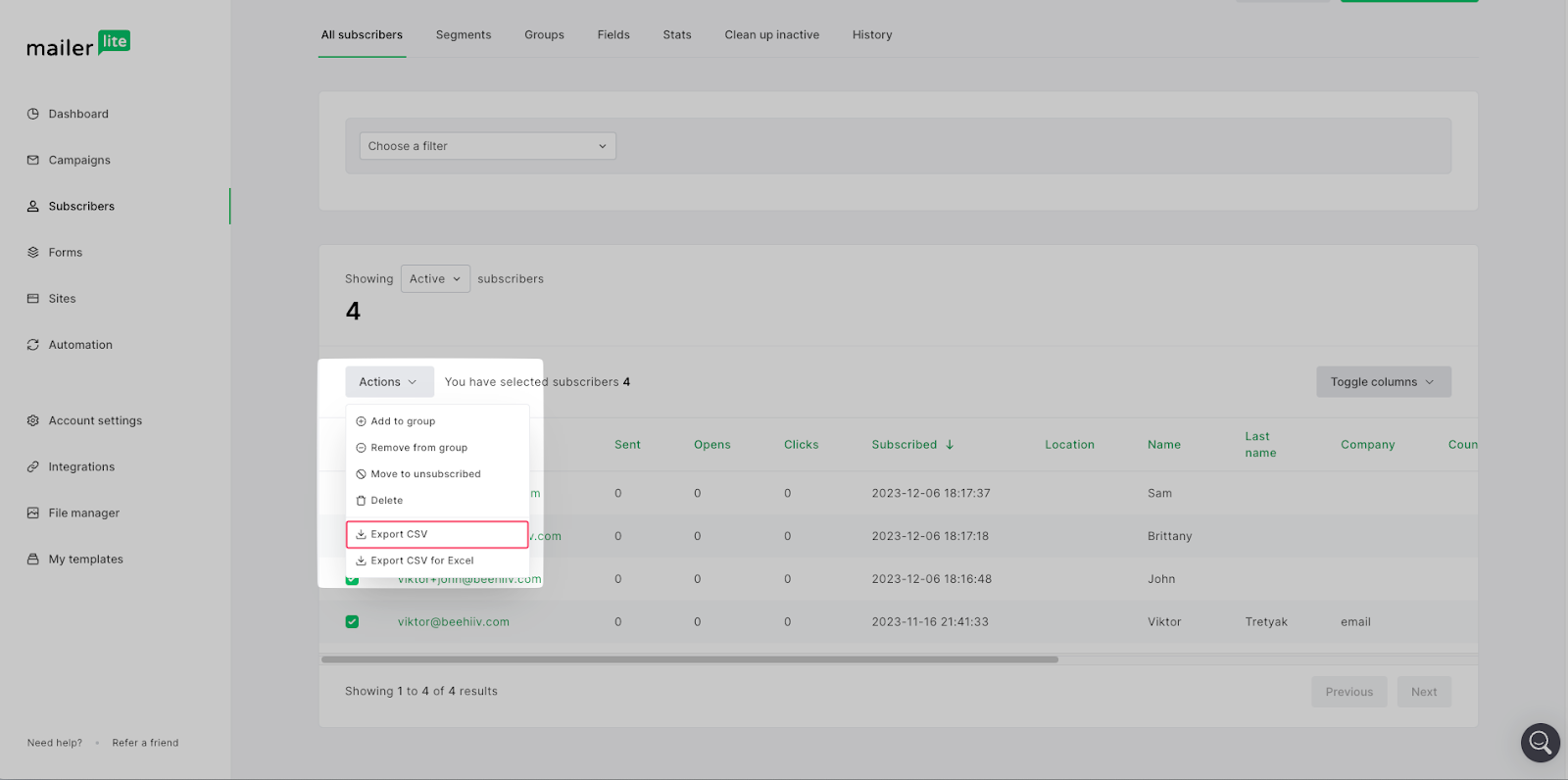Click the Forms layers icon

[33, 252]
